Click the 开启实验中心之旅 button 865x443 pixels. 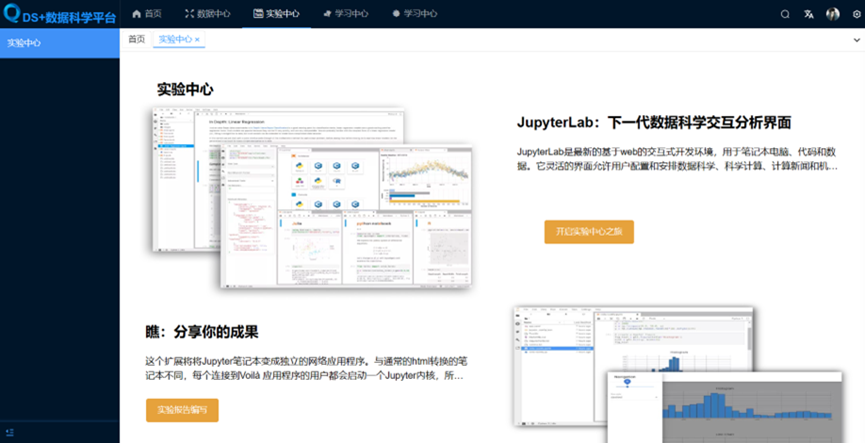(x=589, y=232)
